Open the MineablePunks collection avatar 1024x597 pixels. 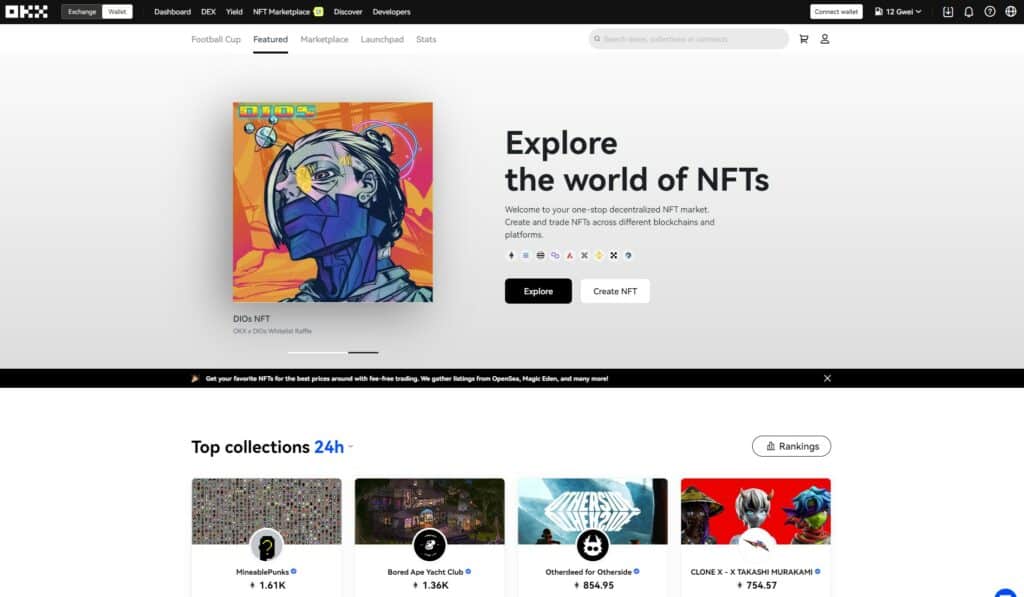[x=266, y=545]
